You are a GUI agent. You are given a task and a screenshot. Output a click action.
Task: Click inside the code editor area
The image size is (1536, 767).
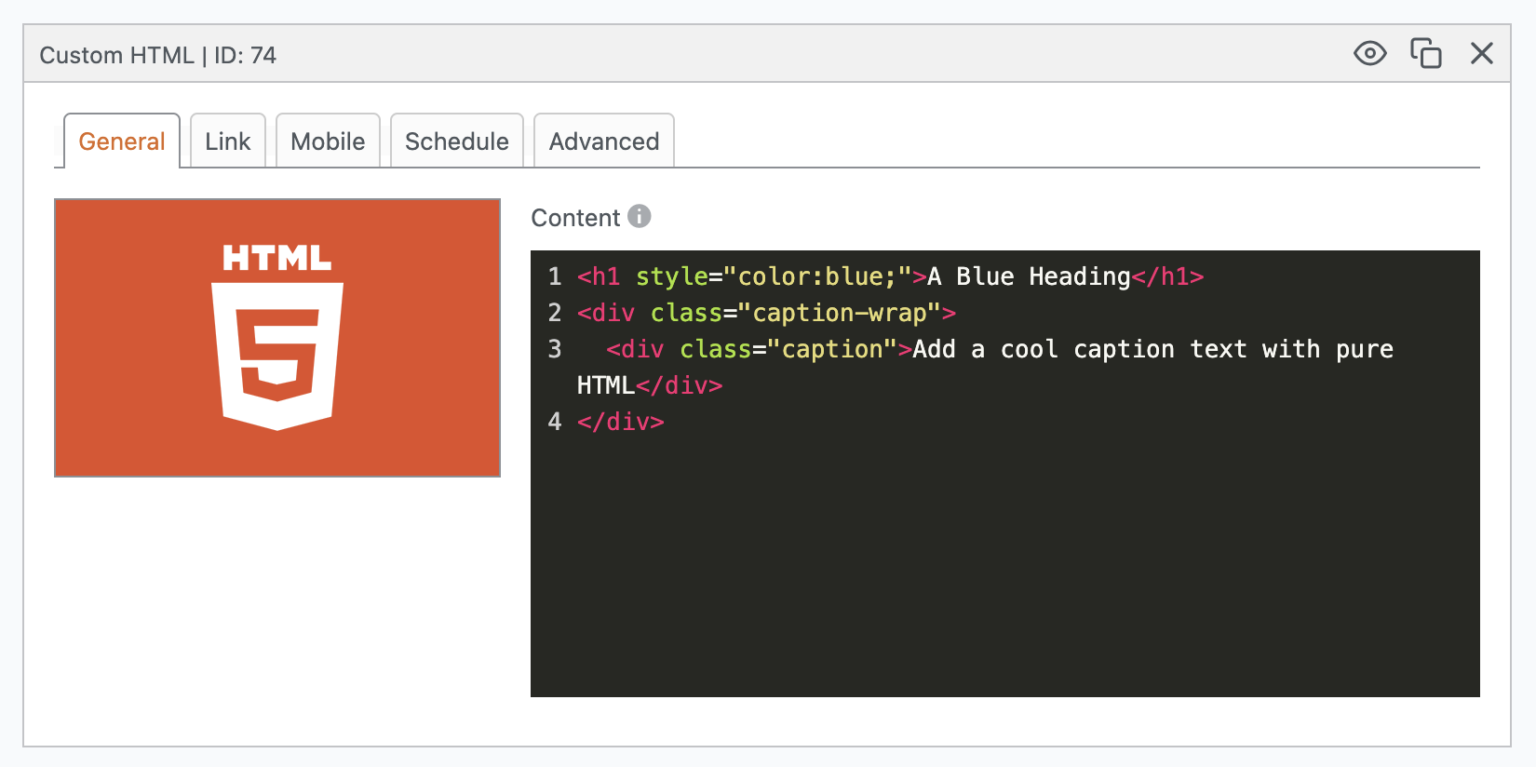click(x=1000, y=550)
